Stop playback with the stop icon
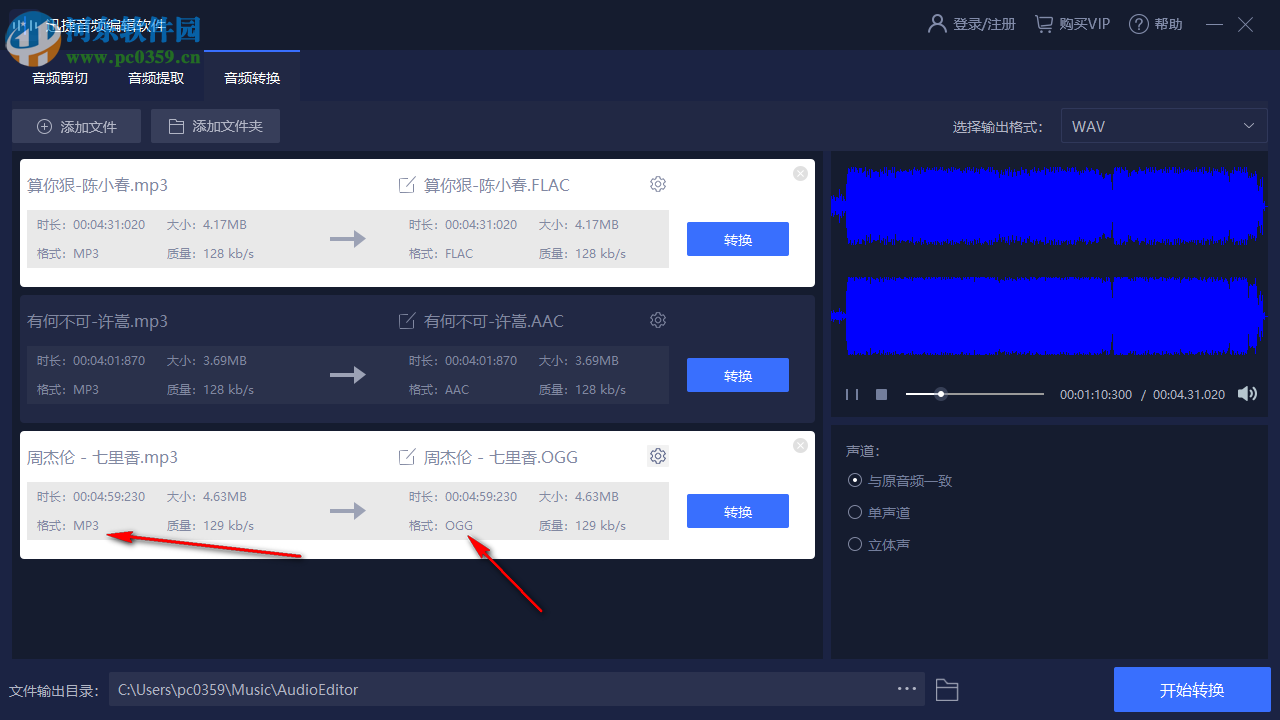This screenshot has width=1280, height=720. (881, 394)
